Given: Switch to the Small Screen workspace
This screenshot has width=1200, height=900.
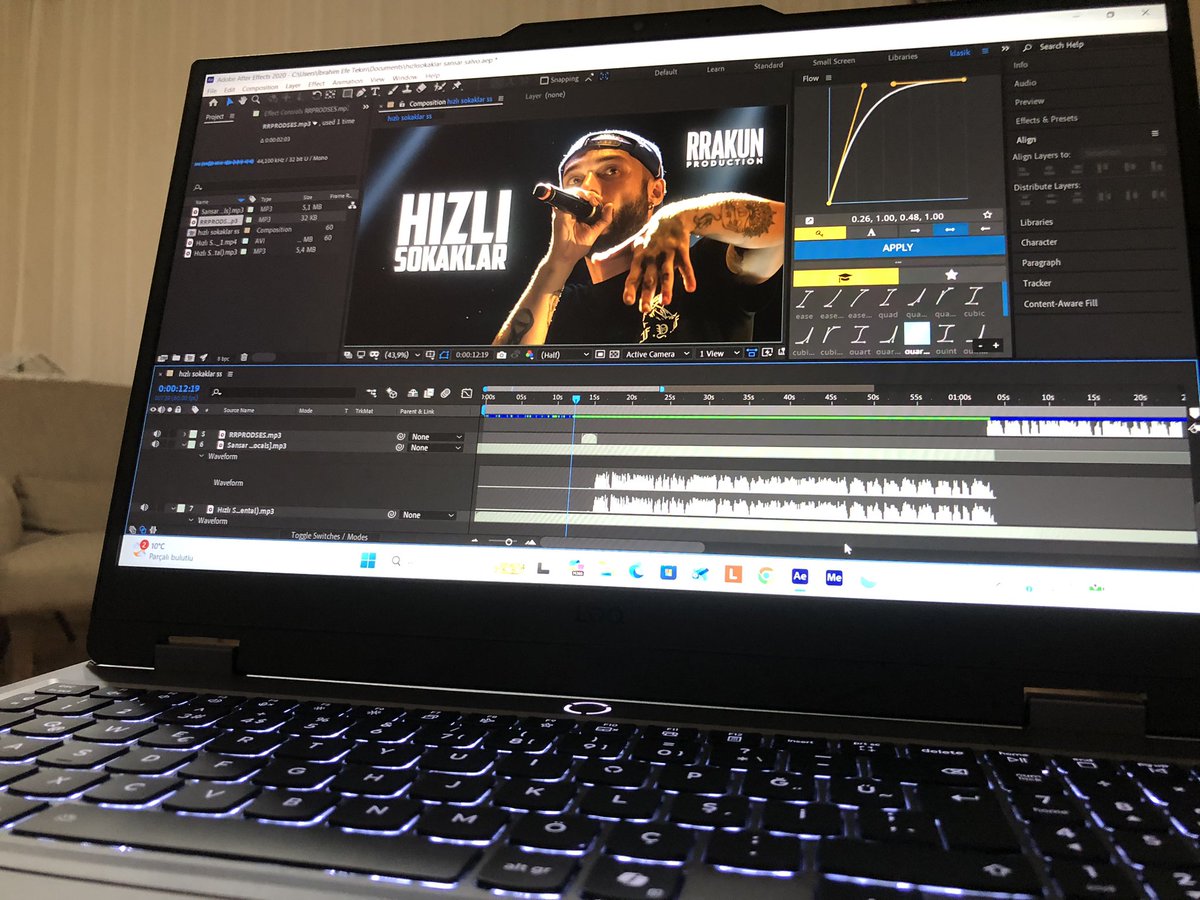Looking at the screenshot, I should coord(834,62).
